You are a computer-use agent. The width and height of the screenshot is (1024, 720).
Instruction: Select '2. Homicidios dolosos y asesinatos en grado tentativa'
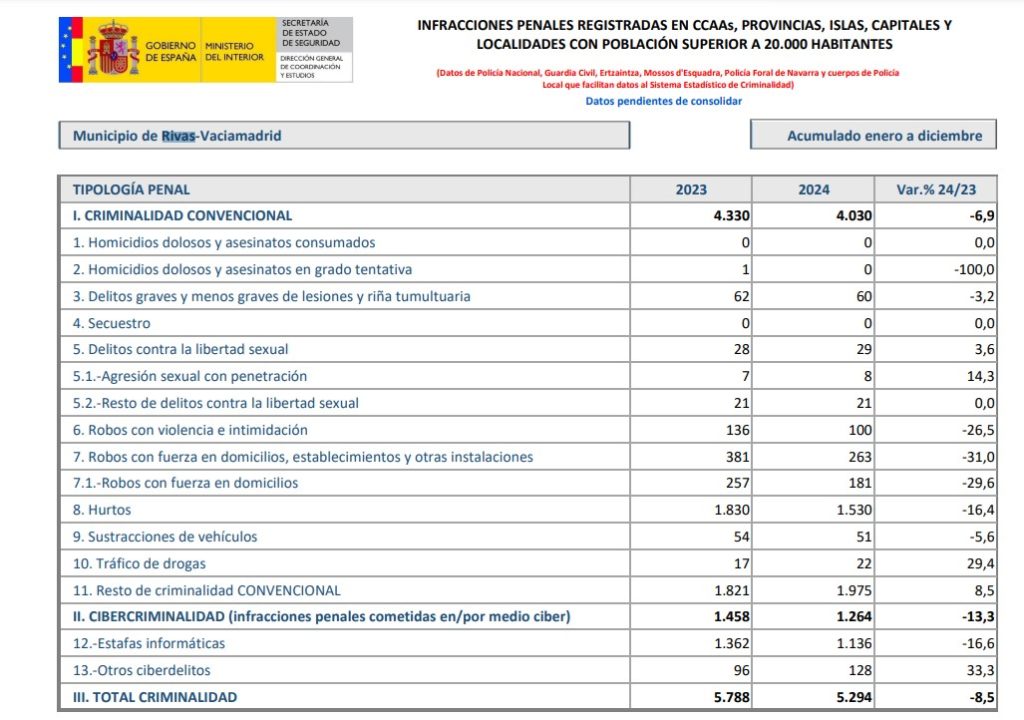[242, 269]
